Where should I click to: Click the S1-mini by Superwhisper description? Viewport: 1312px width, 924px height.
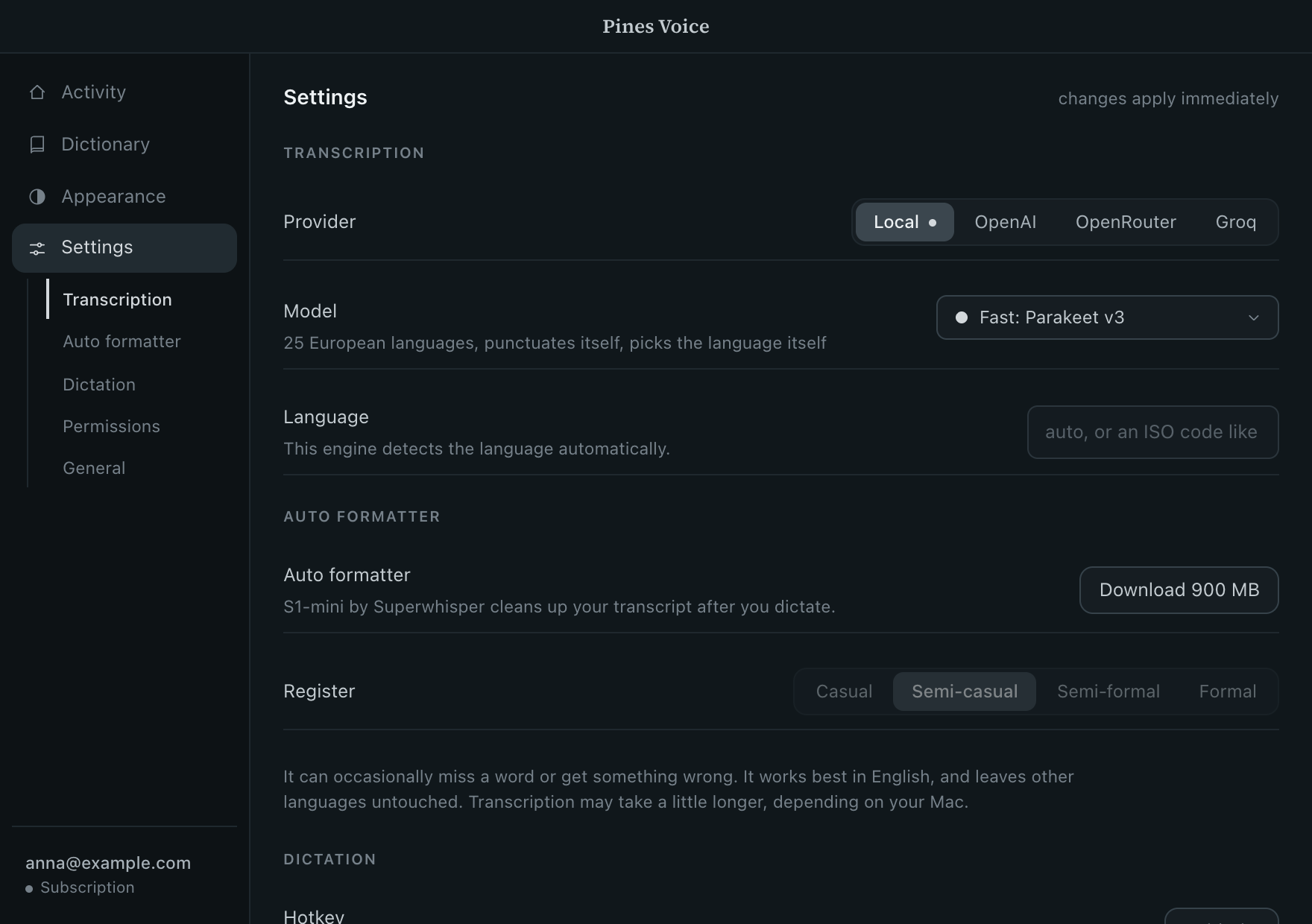tap(559, 607)
